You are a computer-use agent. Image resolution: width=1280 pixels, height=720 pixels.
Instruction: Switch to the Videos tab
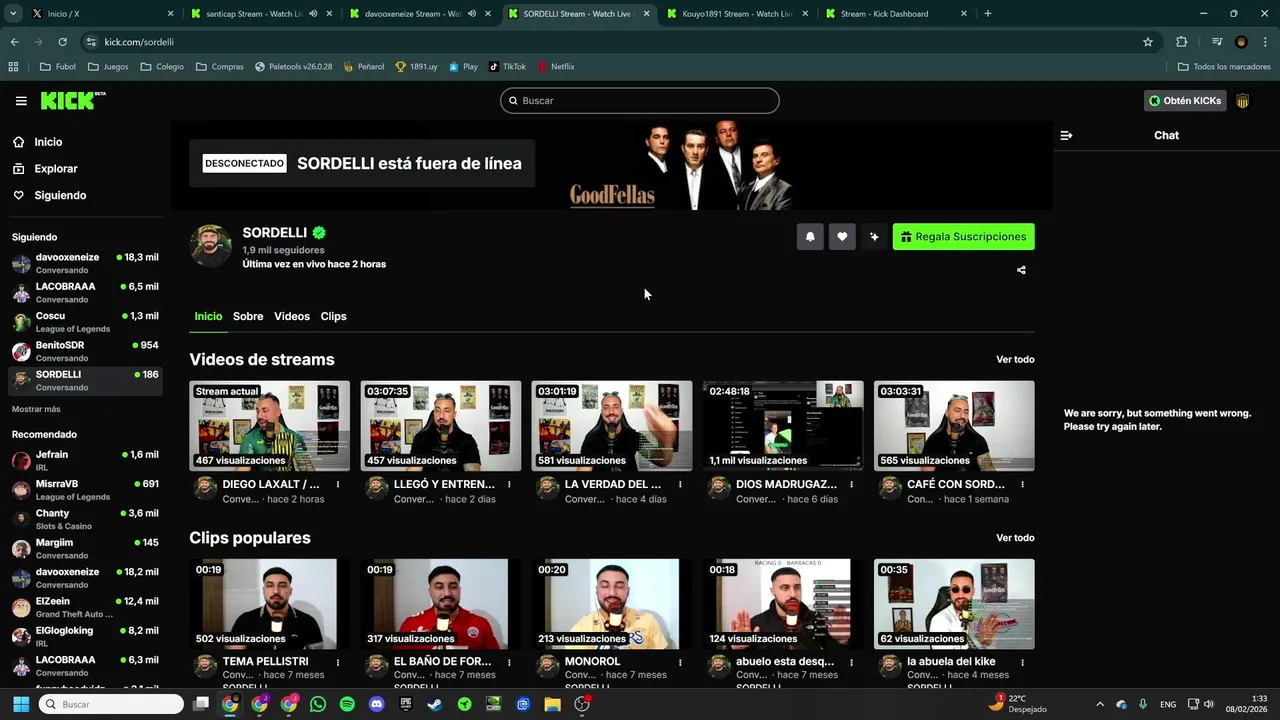pos(292,316)
